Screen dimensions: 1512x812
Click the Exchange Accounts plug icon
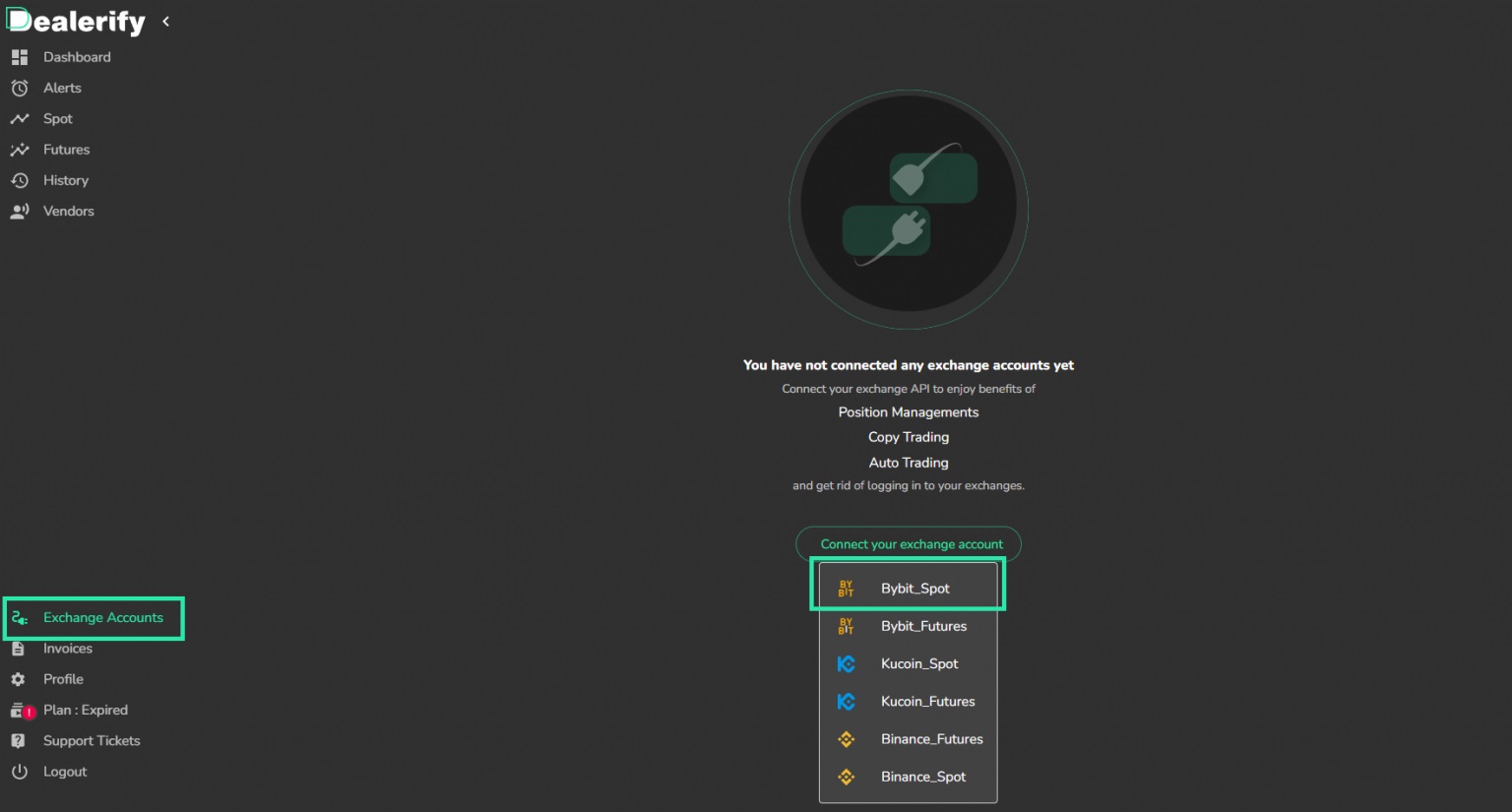click(x=19, y=617)
